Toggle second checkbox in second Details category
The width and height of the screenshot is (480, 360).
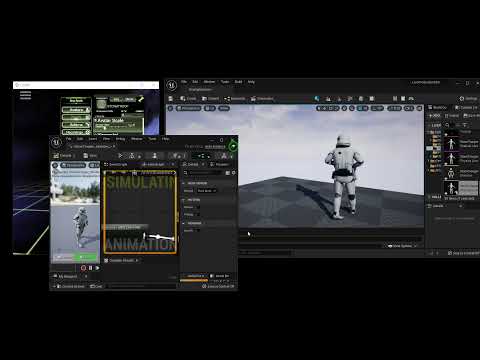[198, 215]
